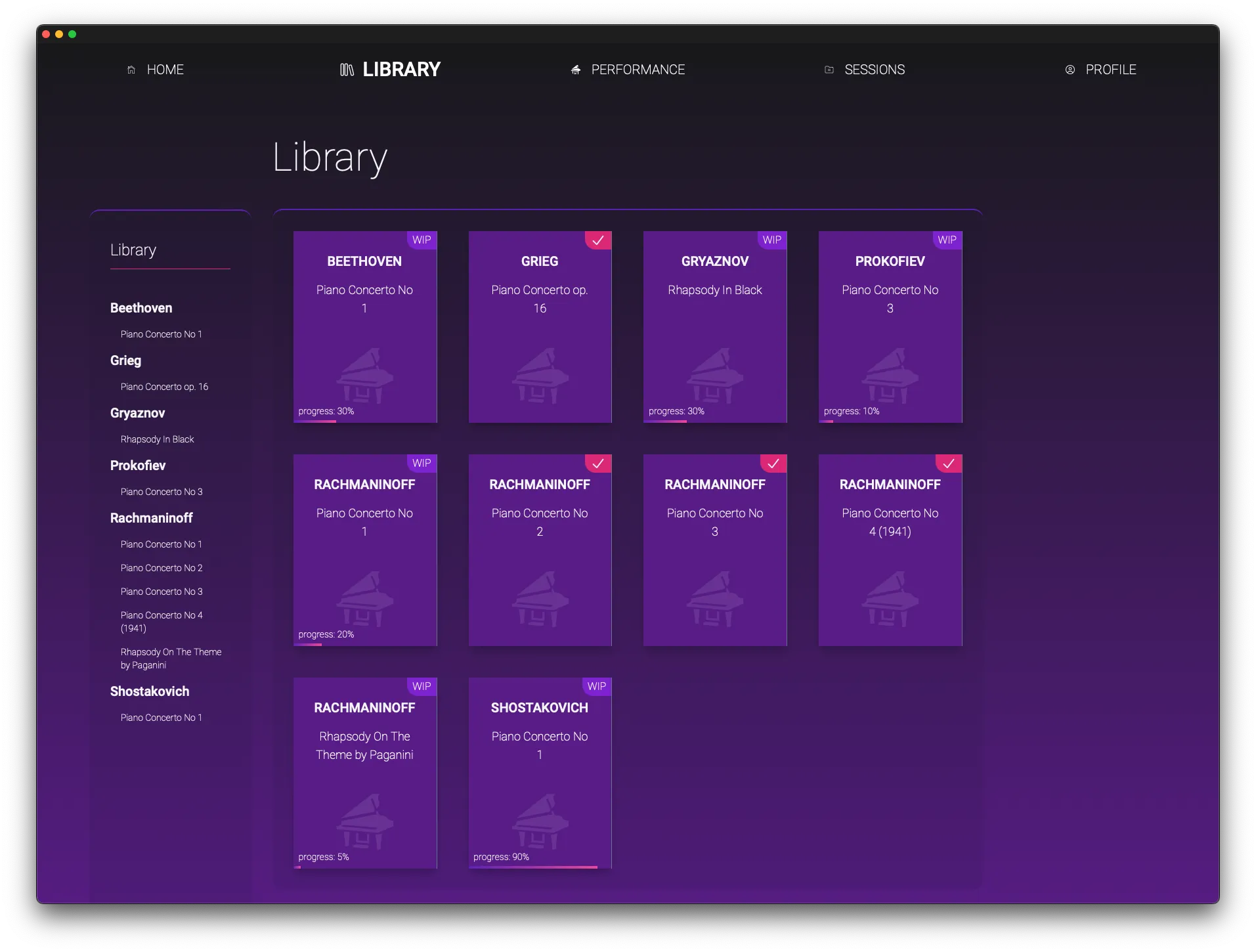Click the BEETHOVEN card title
1256x952 pixels.
click(364, 261)
